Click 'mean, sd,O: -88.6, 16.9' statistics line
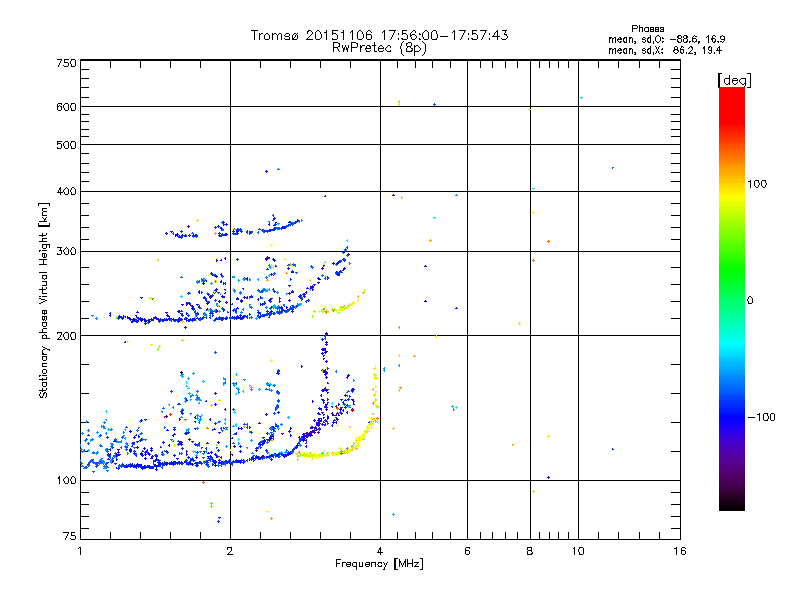 [667, 39]
